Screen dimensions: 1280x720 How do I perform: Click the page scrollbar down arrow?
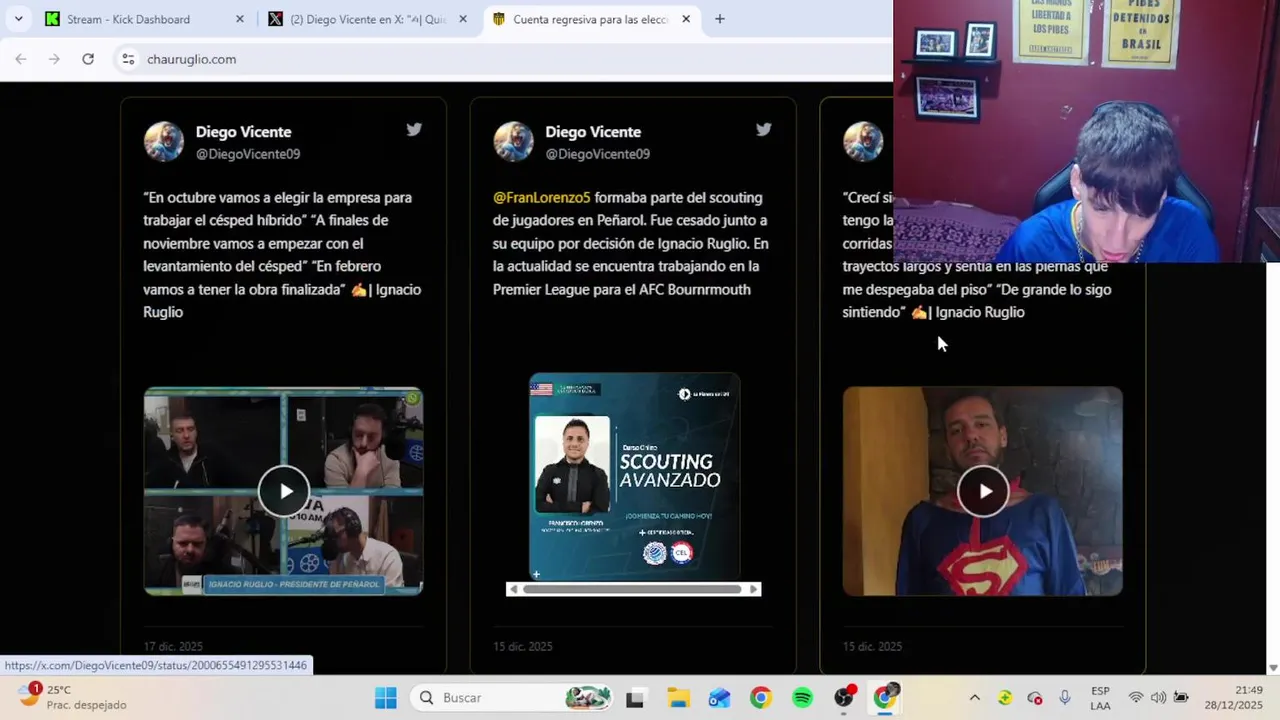coord(1273,667)
